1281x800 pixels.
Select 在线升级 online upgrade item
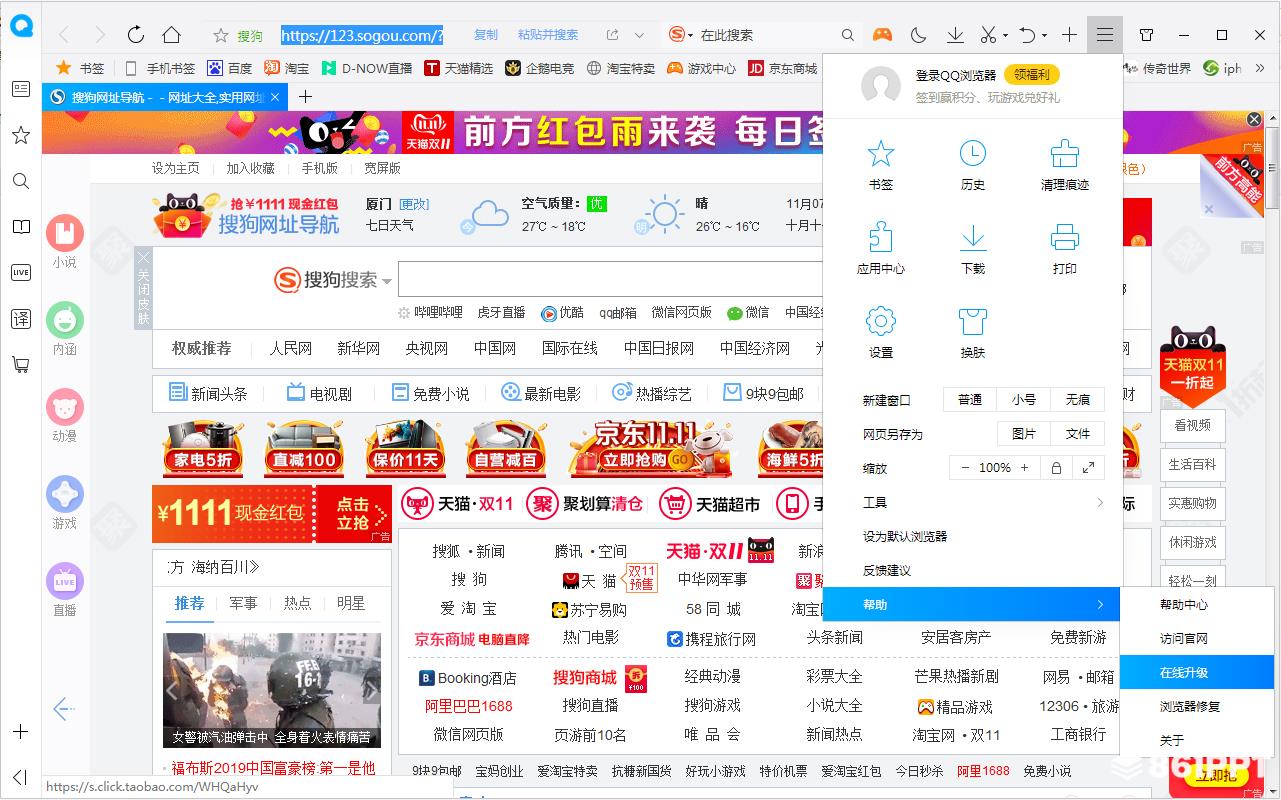1197,672
